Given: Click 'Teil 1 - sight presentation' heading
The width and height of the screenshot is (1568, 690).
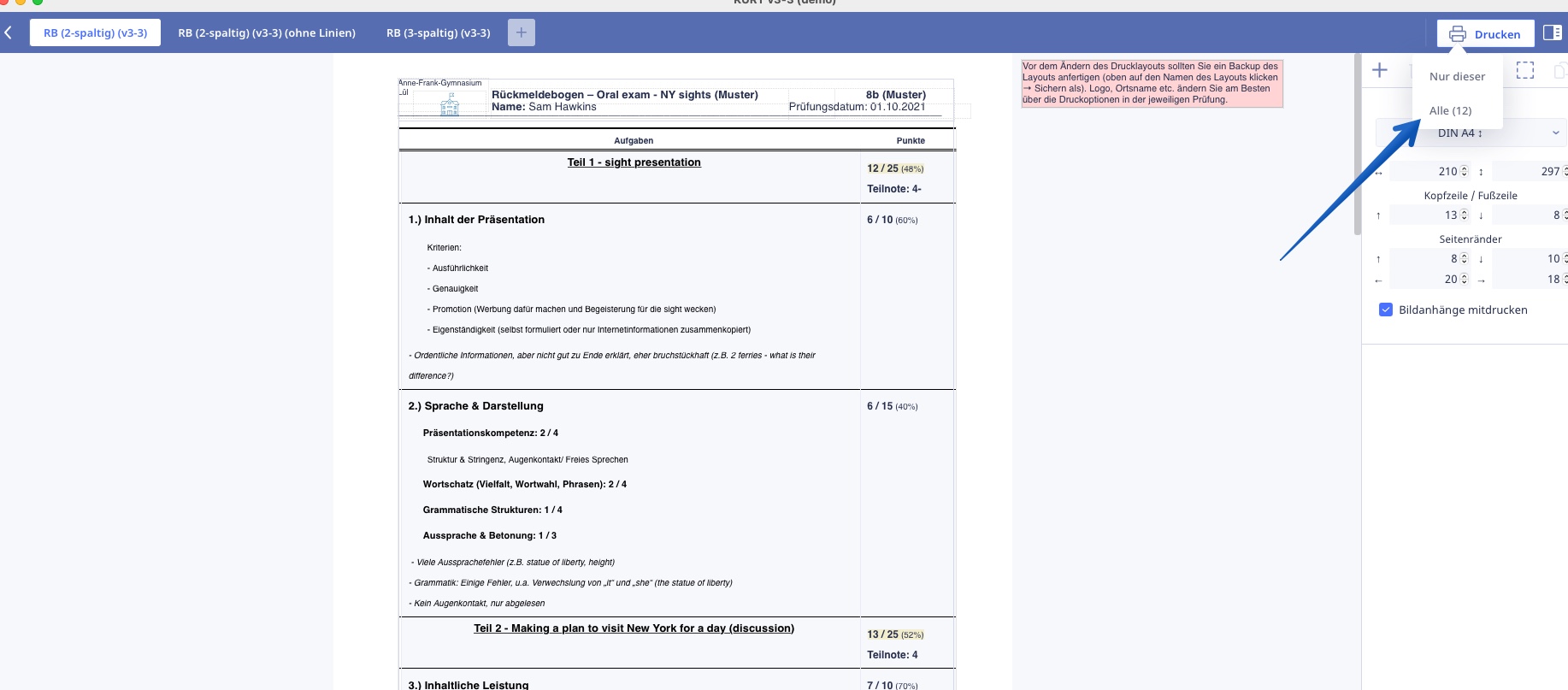Looking at the screenshot, I should pos(634,162).
